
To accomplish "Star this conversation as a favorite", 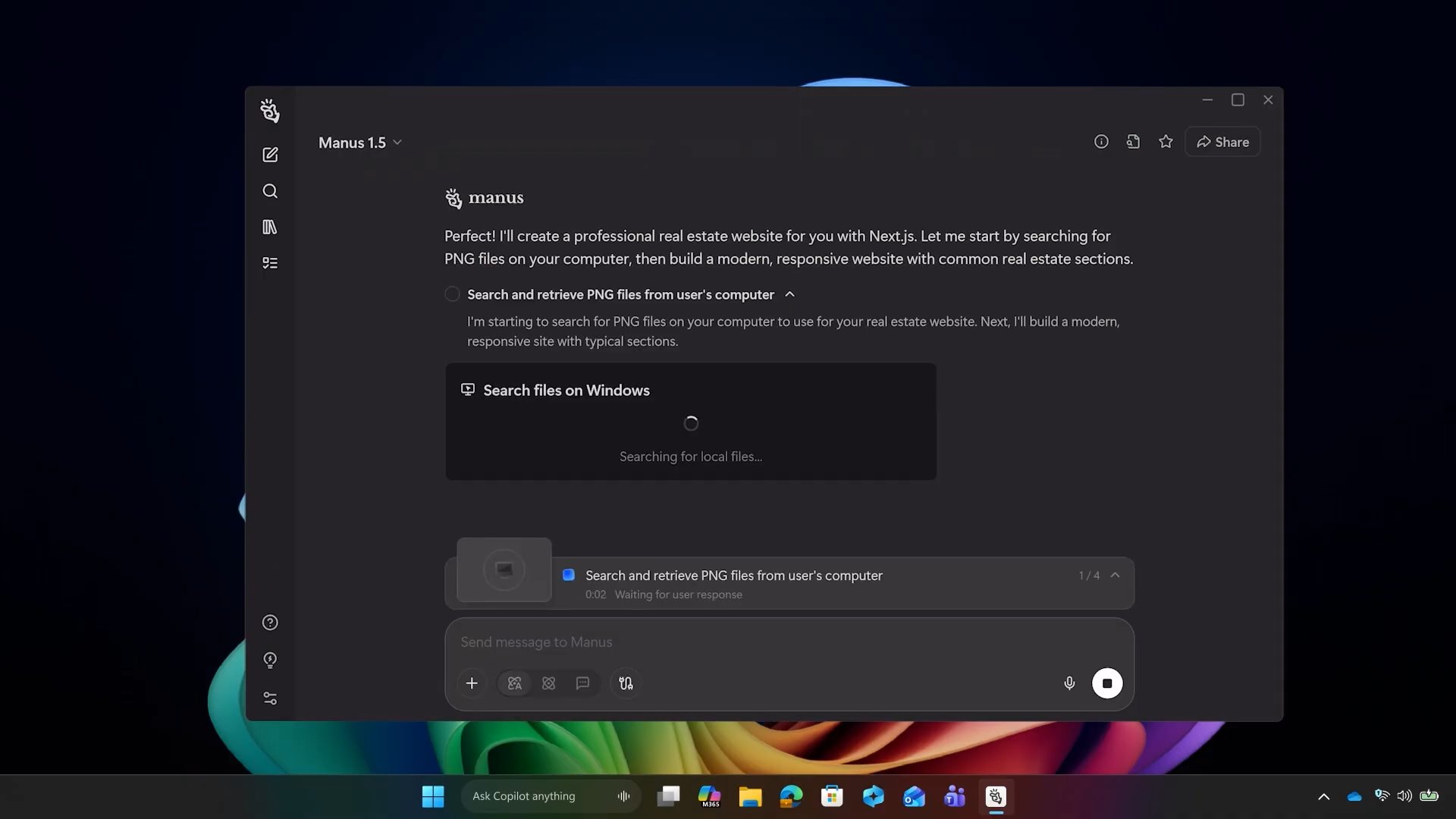I will 1166,141.
